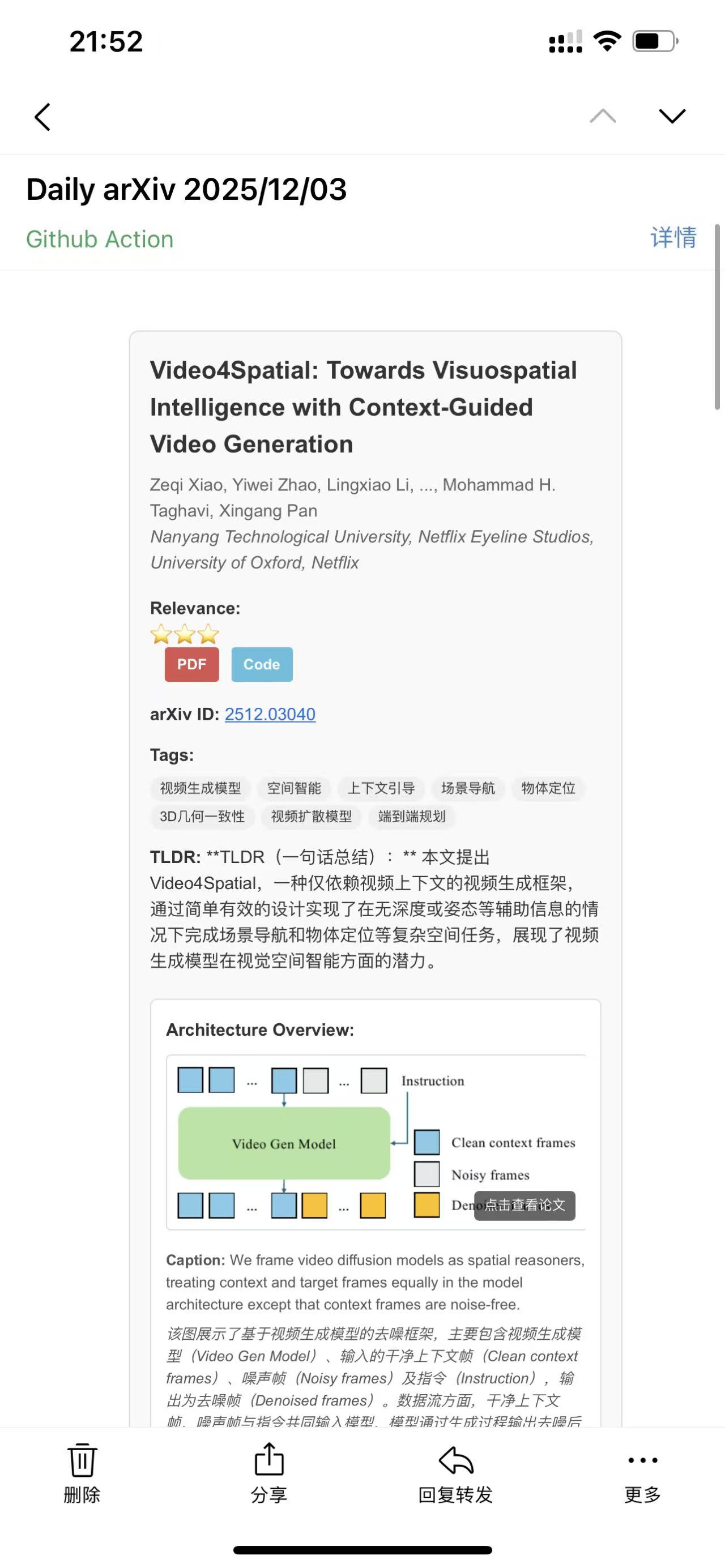Viewport: 725px width, 1568px height.
Task: Open 详情 details link
Action: coord(673,237)
